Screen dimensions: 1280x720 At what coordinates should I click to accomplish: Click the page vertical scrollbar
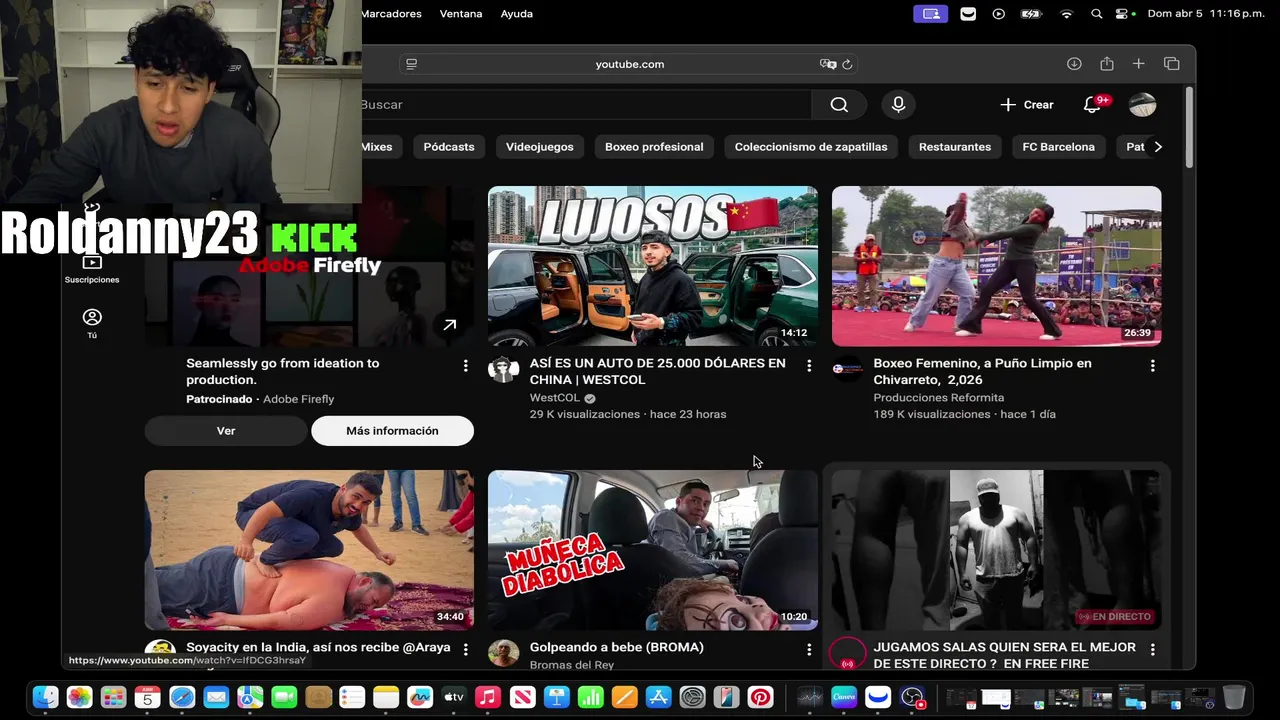(1189, 128)
